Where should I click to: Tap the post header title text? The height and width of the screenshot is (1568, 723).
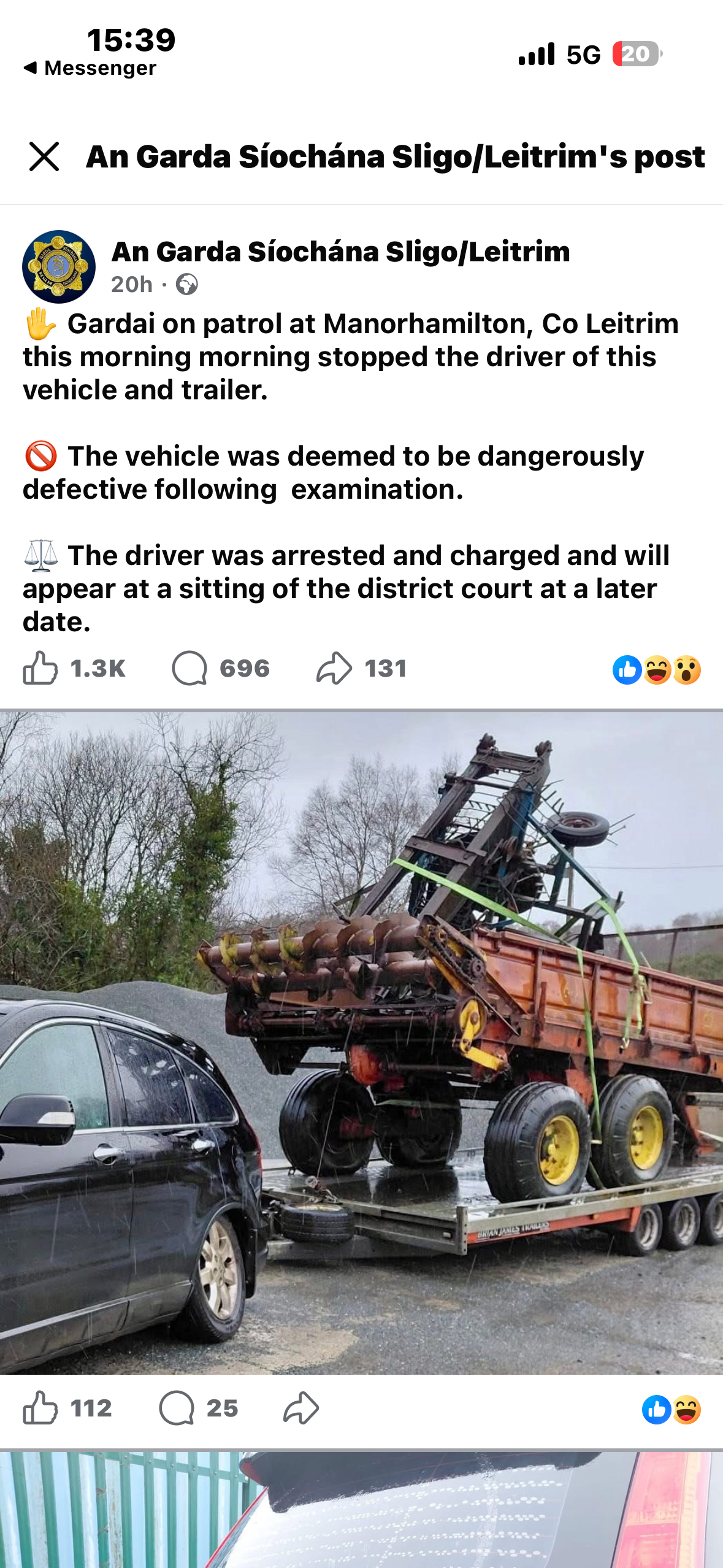[396, 157]
